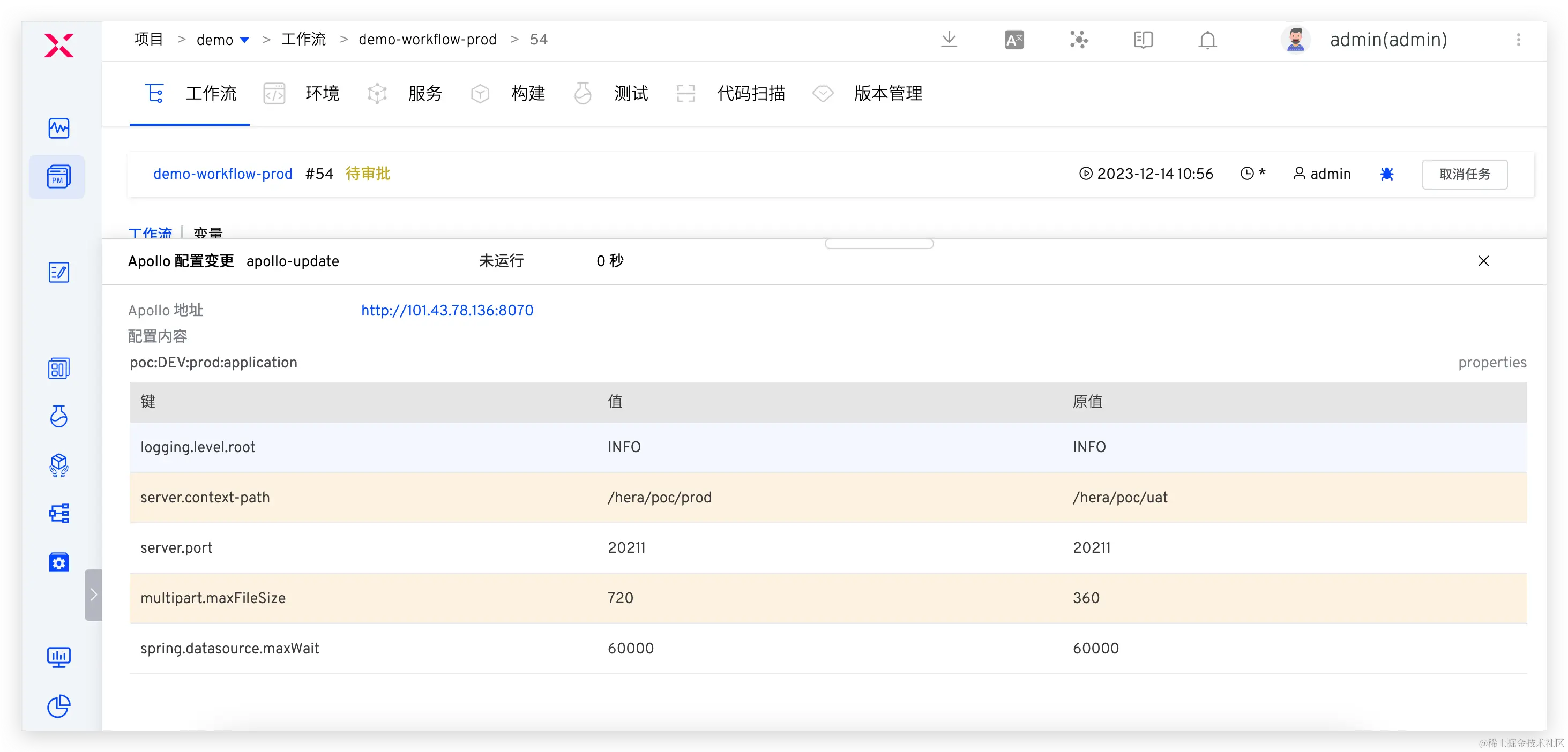Open the system settings gear sidebar icon
1568x752 pixels.
pyautogui.click(x=58, y=563)
